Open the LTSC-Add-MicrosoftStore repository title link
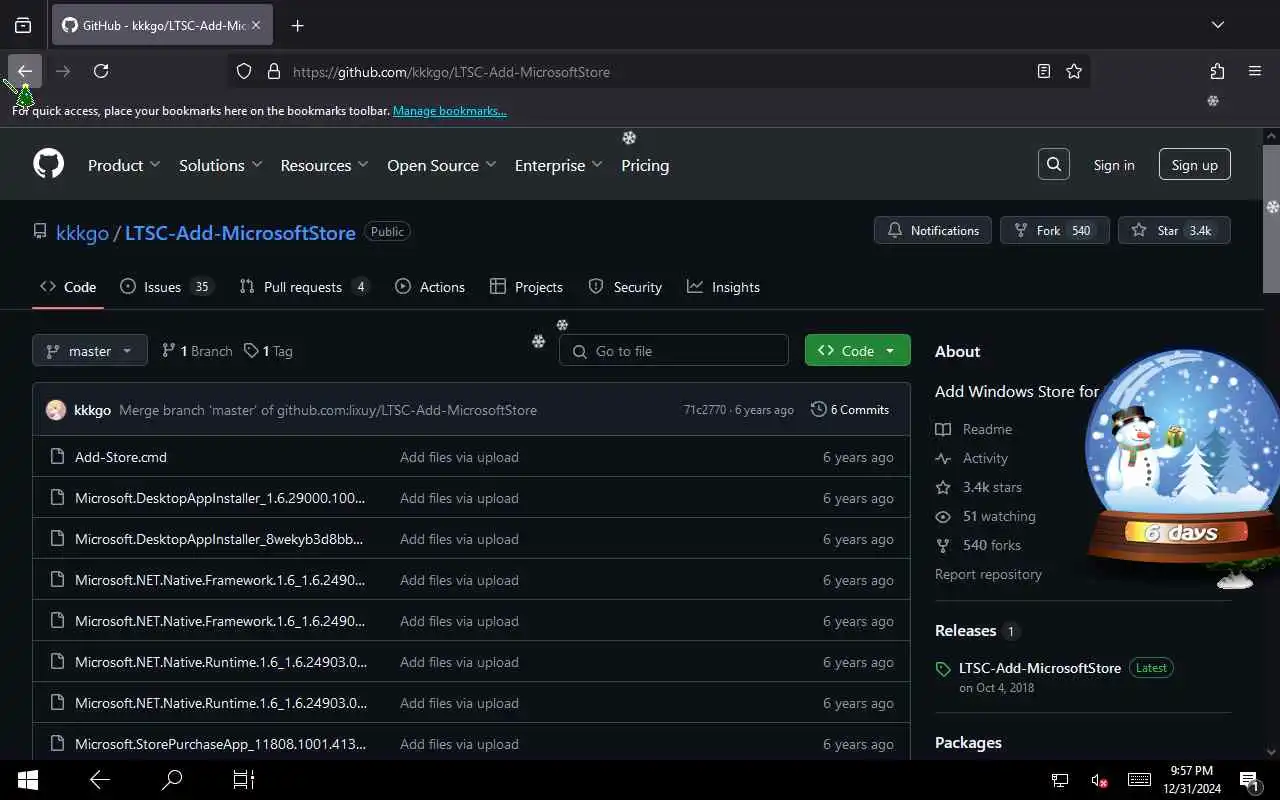1280x800 pixels. tap(240, 232)
